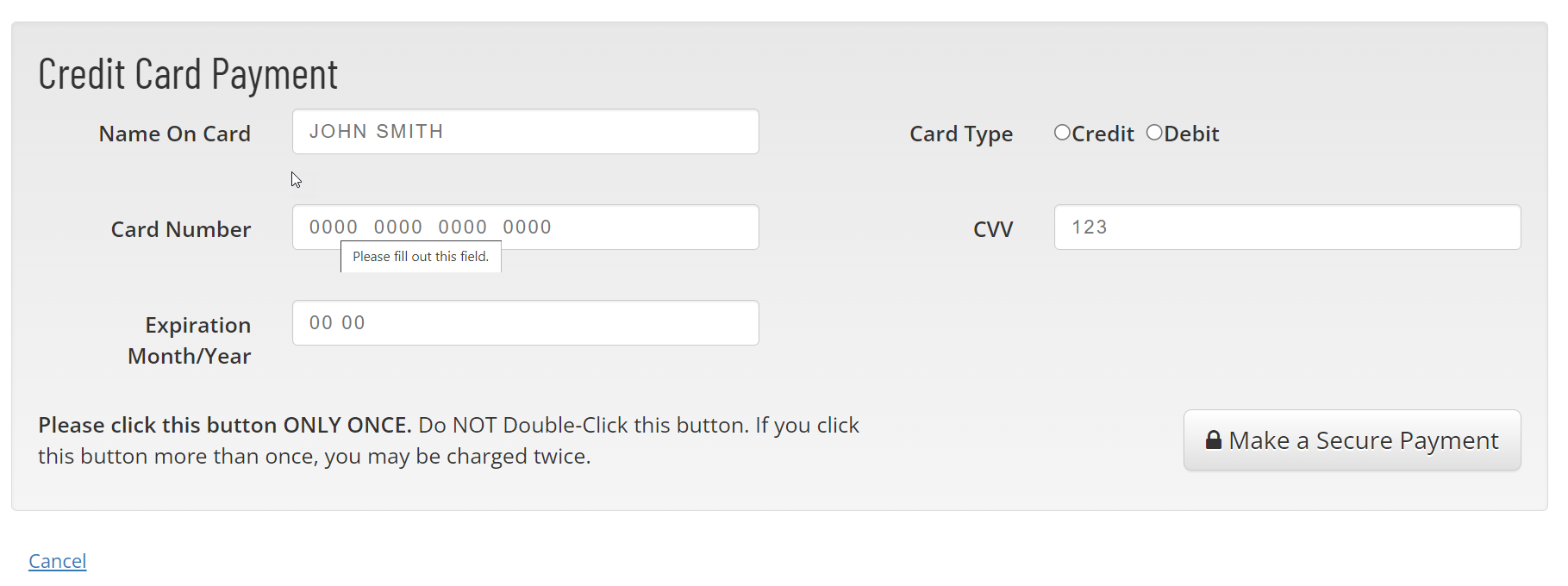
Task: Select the Credit radio button
Action: 1062,133
